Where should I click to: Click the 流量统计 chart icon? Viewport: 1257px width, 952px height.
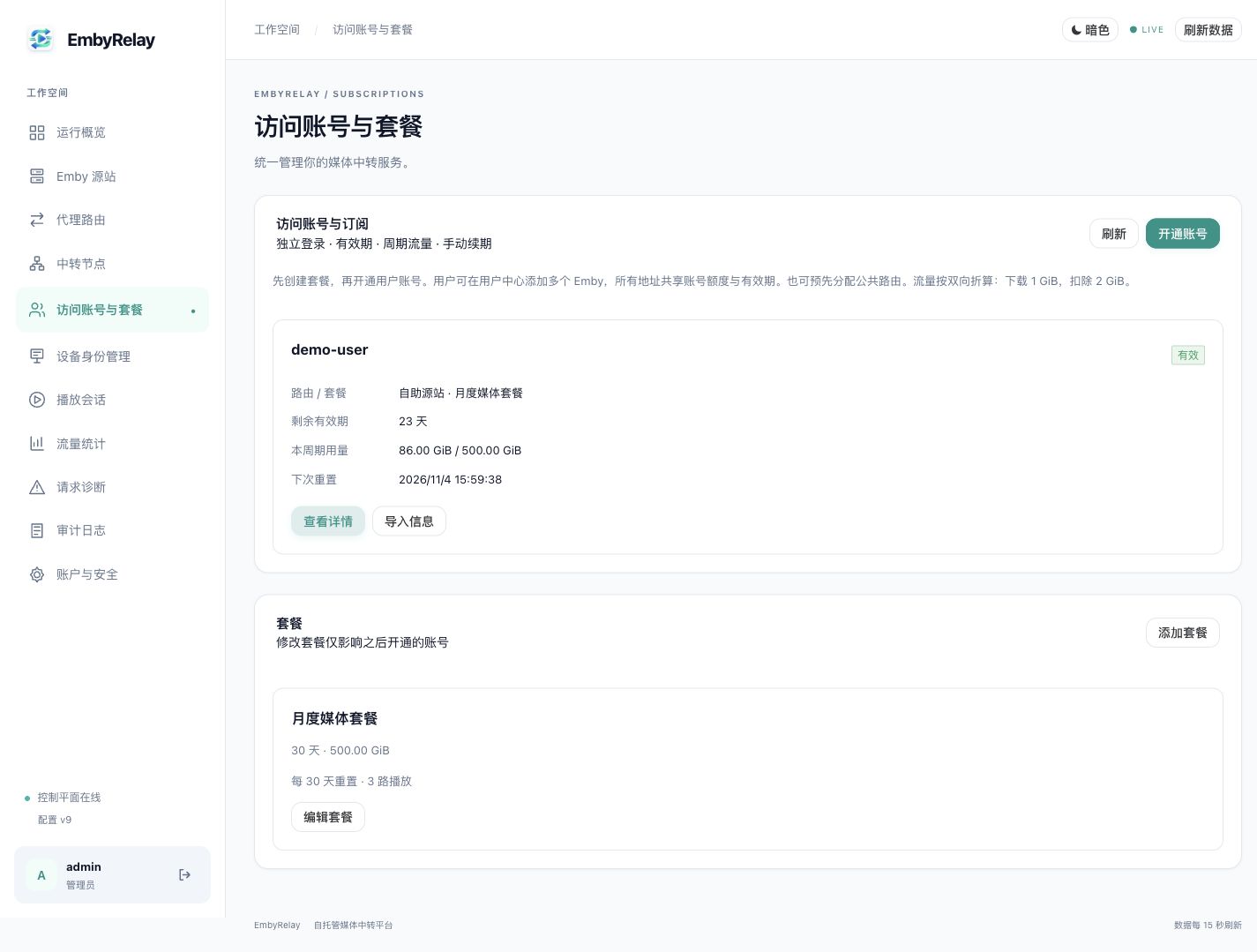coord(37,444)
